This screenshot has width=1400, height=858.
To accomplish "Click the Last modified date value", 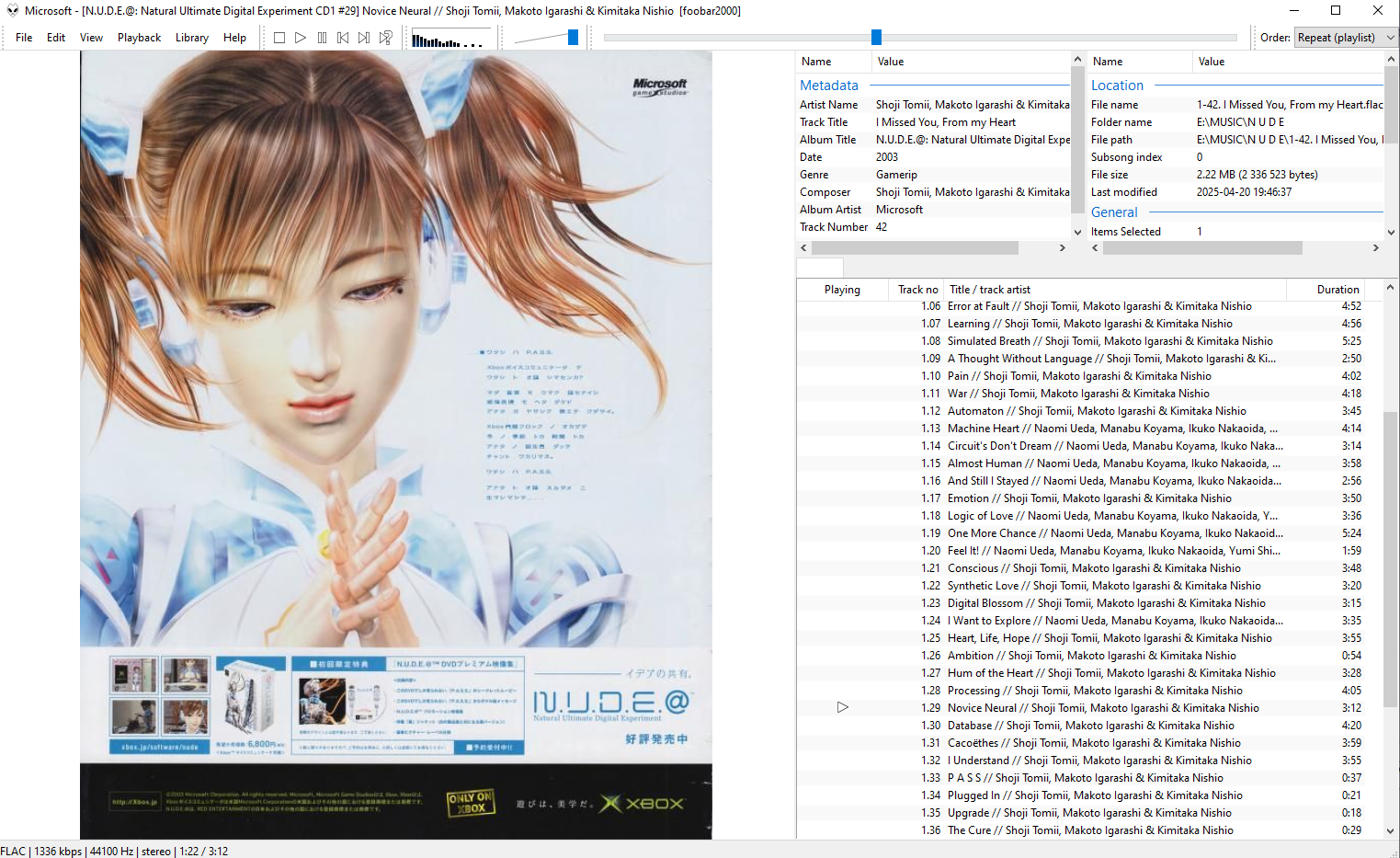I will pos(1244,192).
